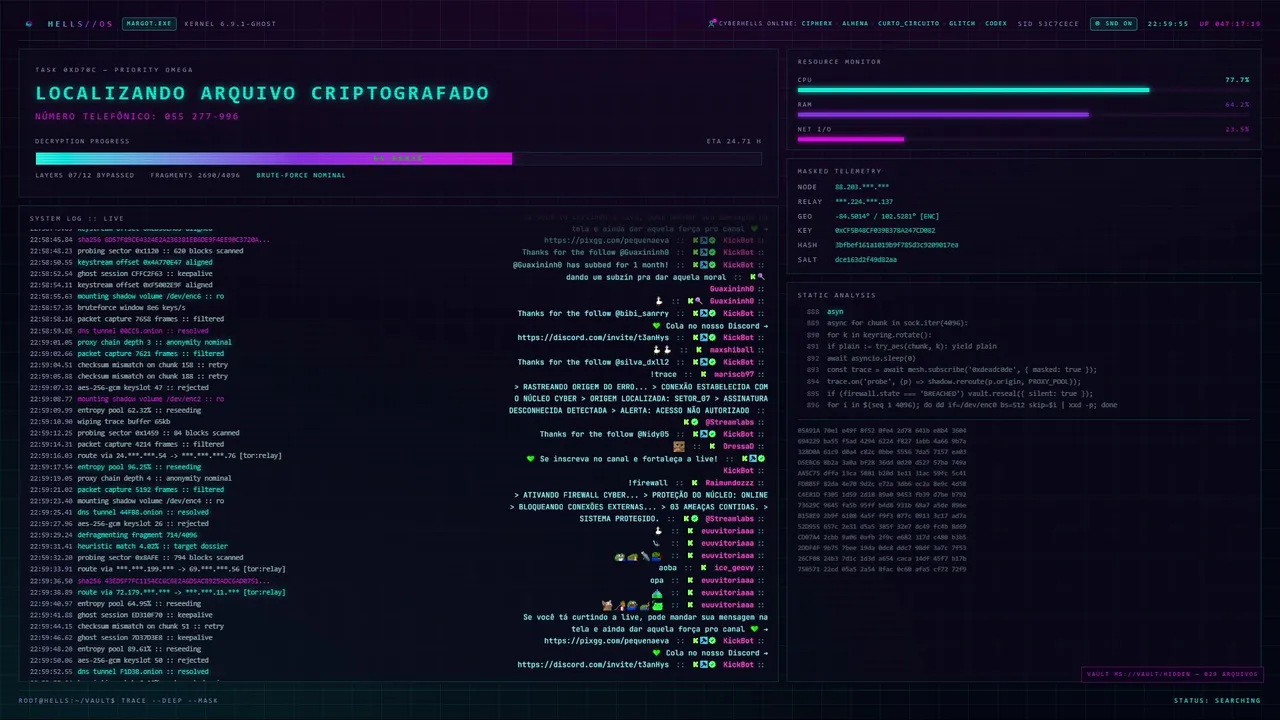Select CODEX in the online list
Viewport: 1280px width, 720px height.
996,23
